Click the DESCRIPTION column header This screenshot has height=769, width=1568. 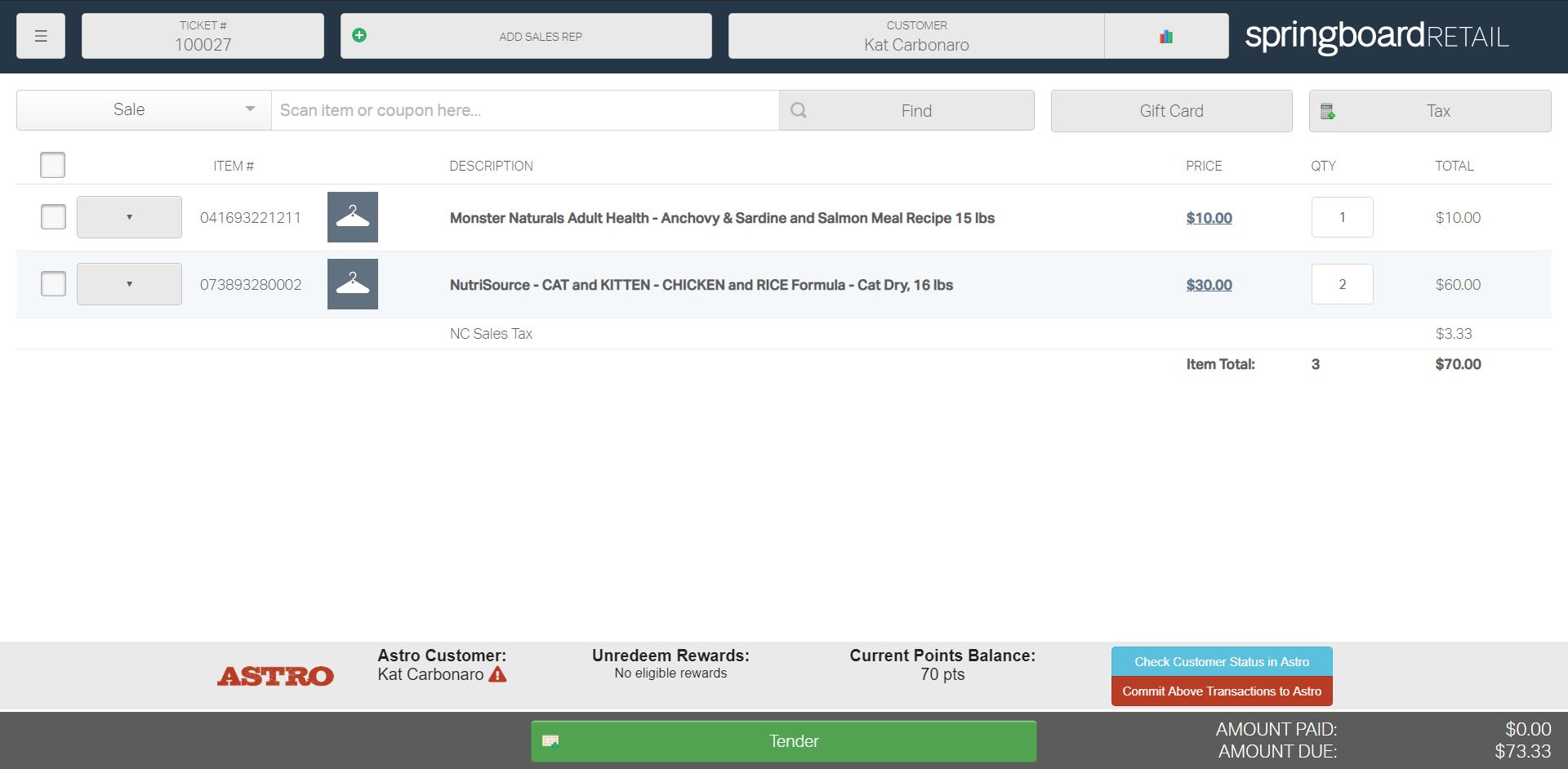point(491,166)
